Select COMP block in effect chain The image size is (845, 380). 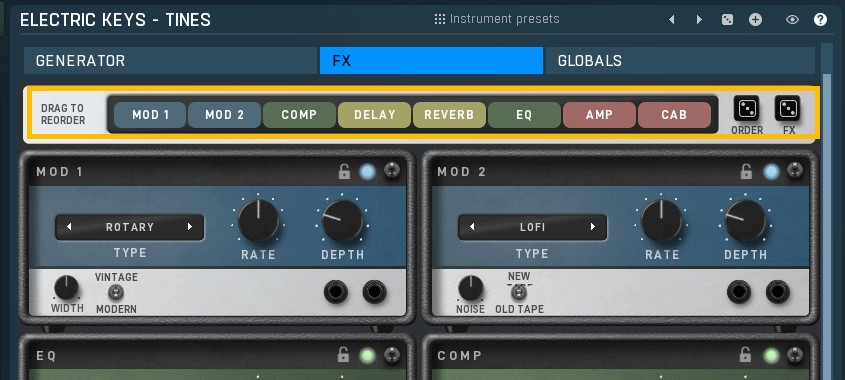pos(300,115)
